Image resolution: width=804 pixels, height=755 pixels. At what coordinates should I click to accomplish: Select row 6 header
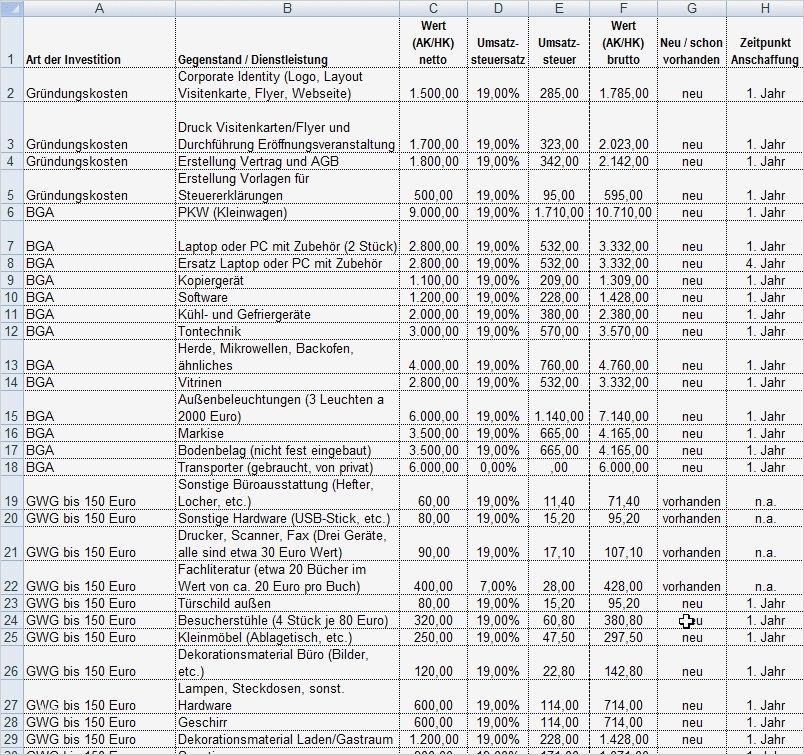(12, 212)
